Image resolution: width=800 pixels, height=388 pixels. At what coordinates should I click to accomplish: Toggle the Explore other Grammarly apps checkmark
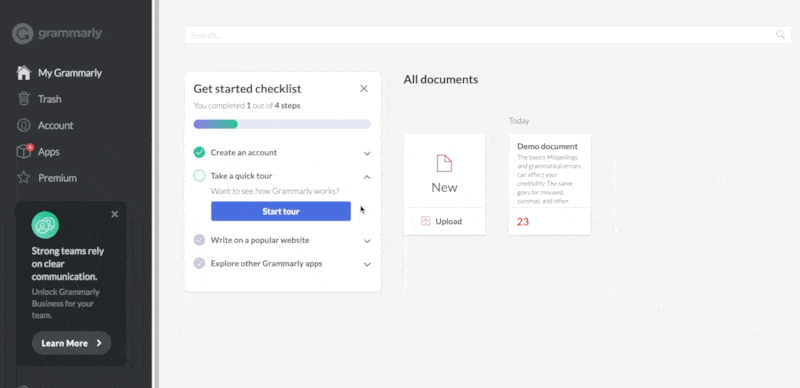point(199,263)
